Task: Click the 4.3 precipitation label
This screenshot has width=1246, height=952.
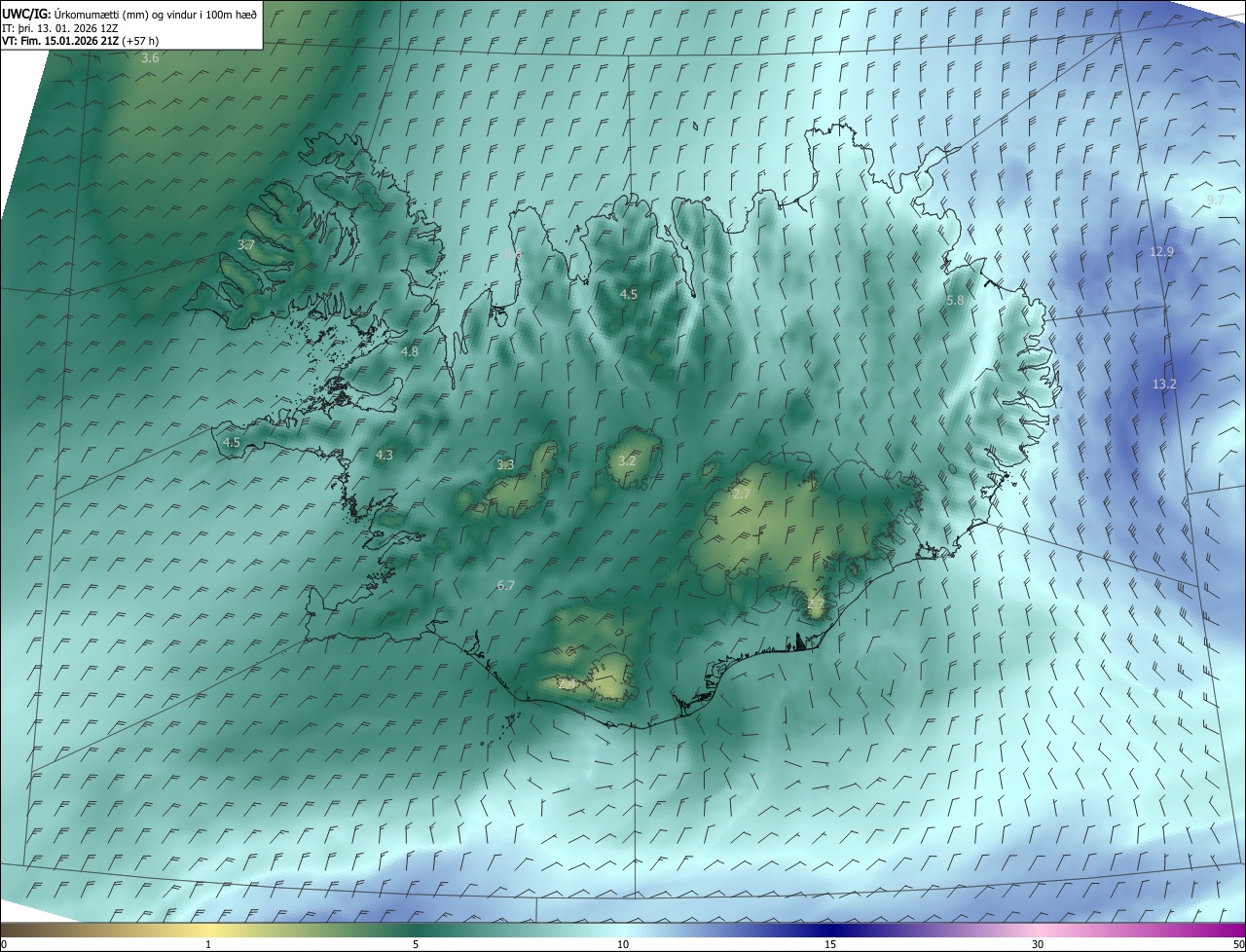Action: tap(385, 455)
